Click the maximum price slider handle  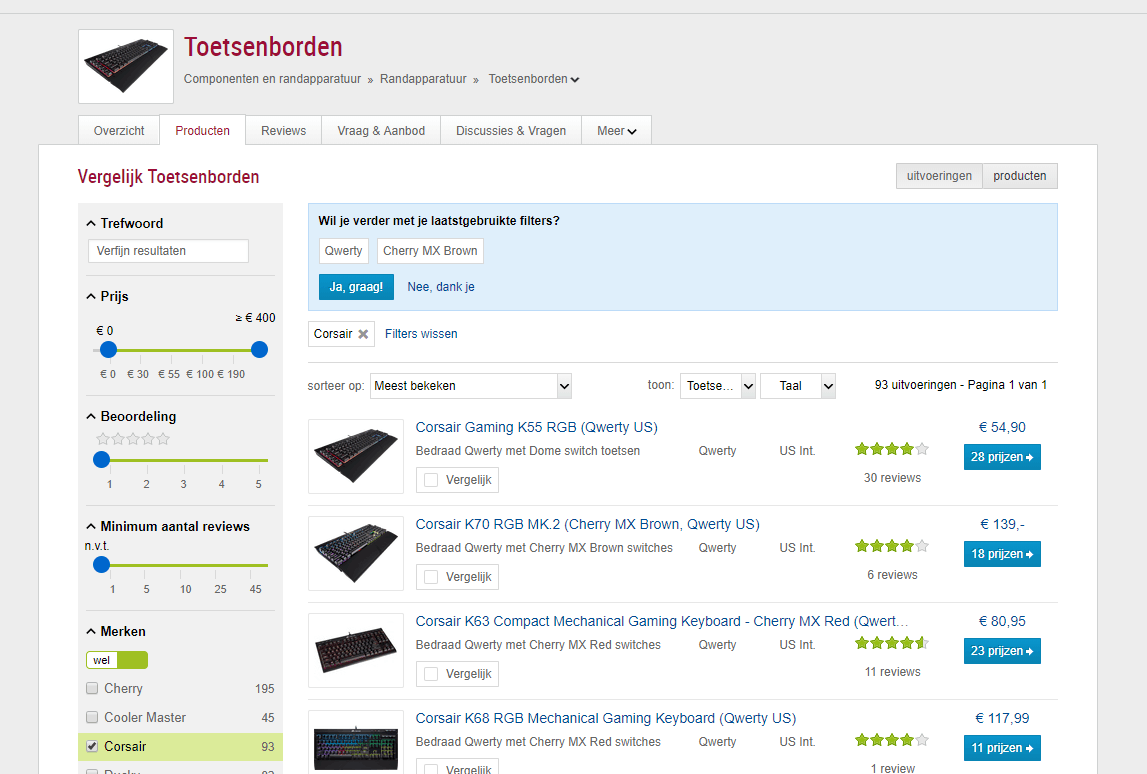(259, 350)
